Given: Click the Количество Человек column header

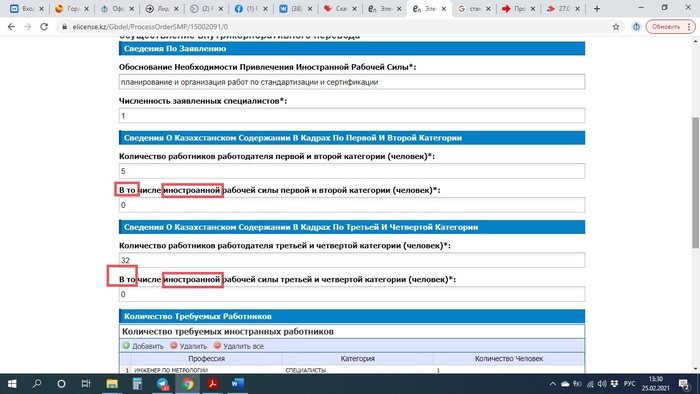Looking at the screenshot, I should point(508,358).
